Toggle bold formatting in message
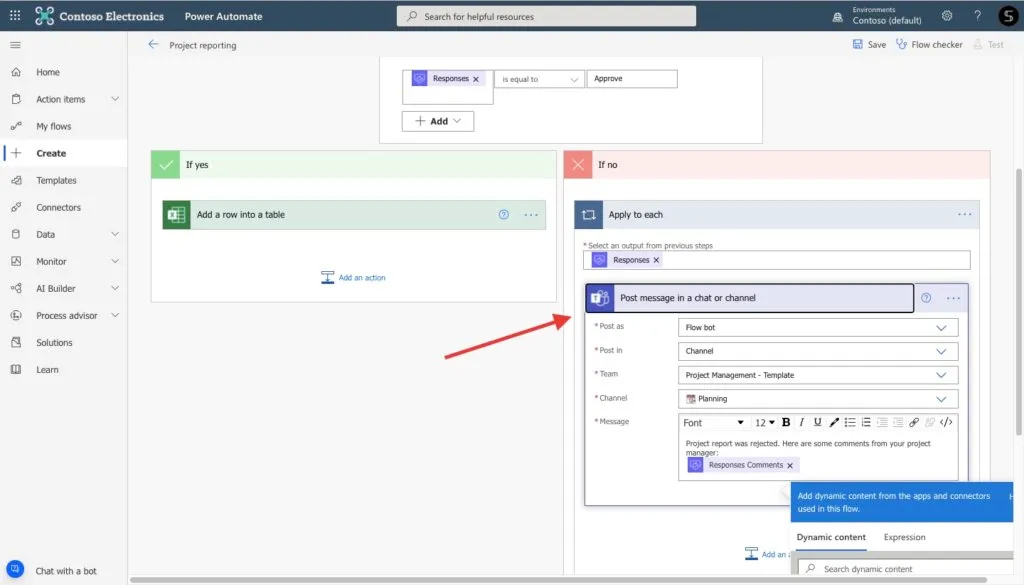Viewport: 1024px width, 585px height. click(786, 422)
